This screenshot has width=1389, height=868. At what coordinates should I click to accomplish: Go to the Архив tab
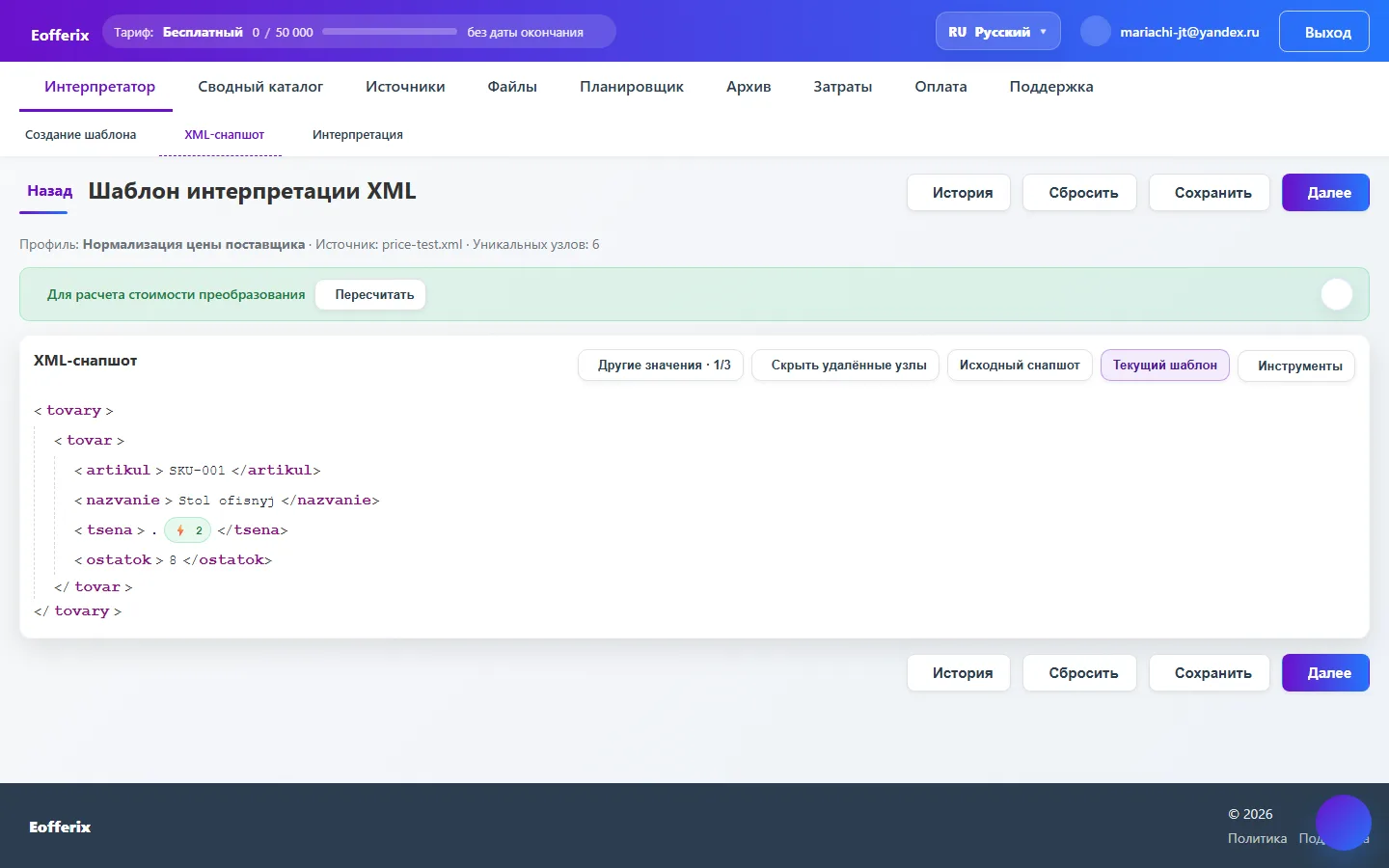(749, 87)
